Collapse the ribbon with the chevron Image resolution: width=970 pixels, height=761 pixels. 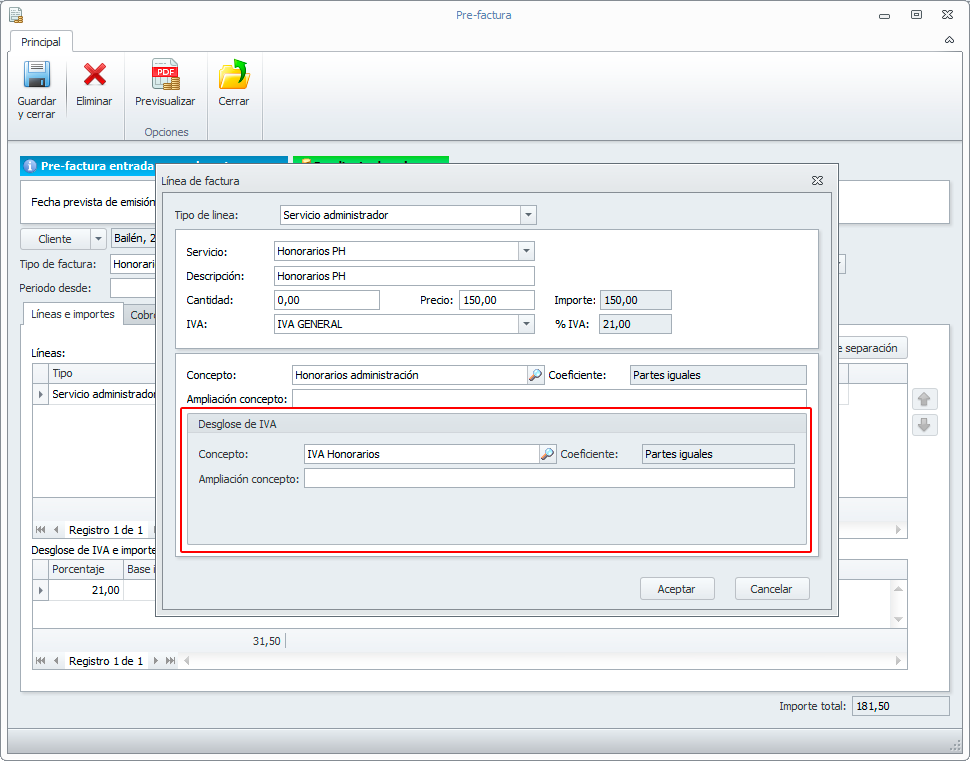coord(949,41)
